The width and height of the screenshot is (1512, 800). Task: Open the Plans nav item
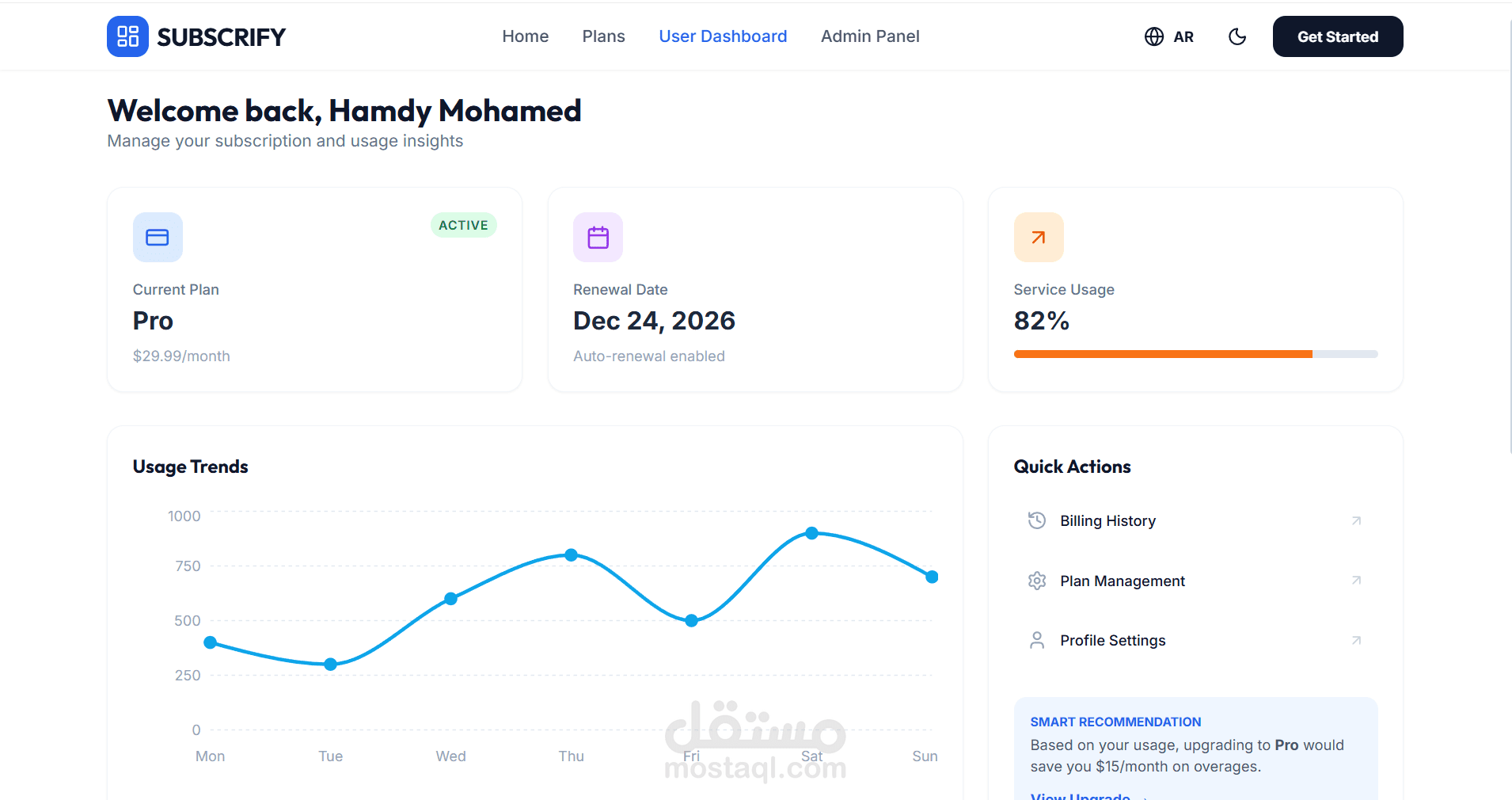click(603, 36)
